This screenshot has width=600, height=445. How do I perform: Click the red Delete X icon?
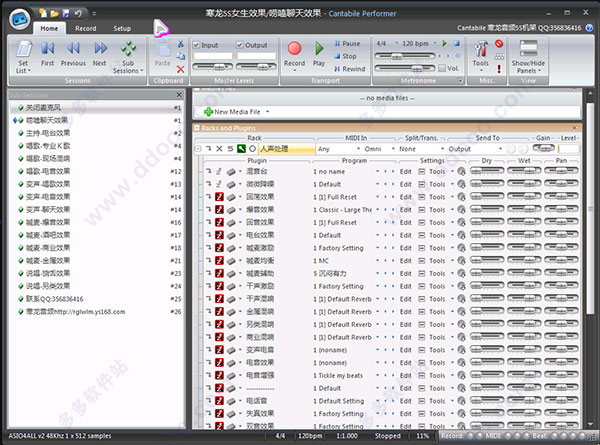tap(181, 69)
